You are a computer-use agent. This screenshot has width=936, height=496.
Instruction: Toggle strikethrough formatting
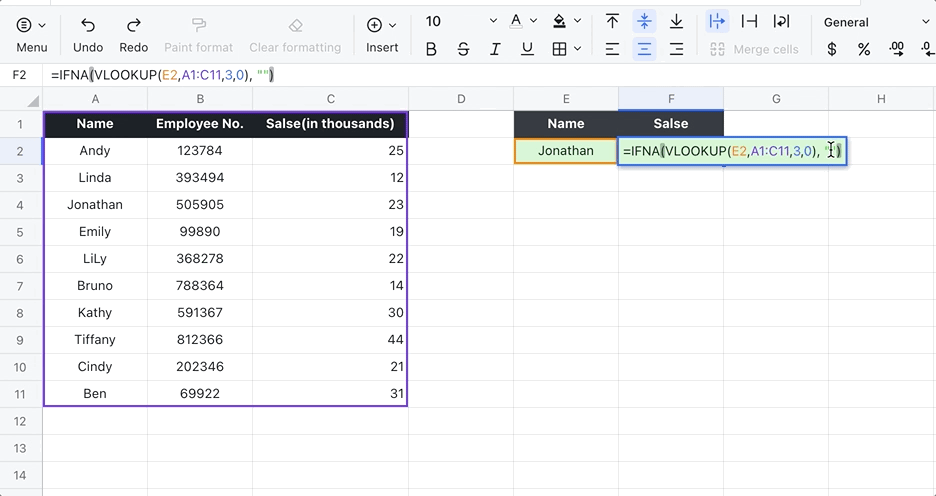tap(463, 50)
